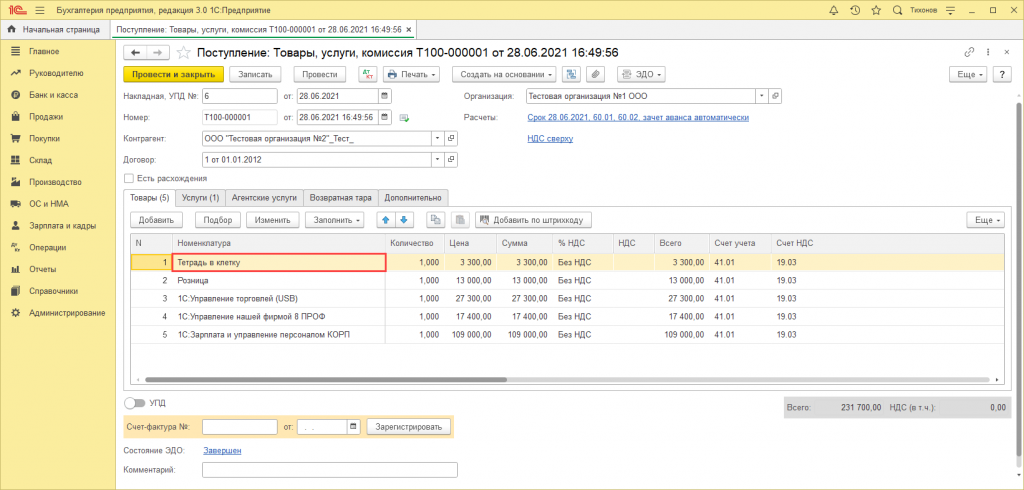
Task: Click Добавить по штрихкоду button
Action: tap(534, 220)
